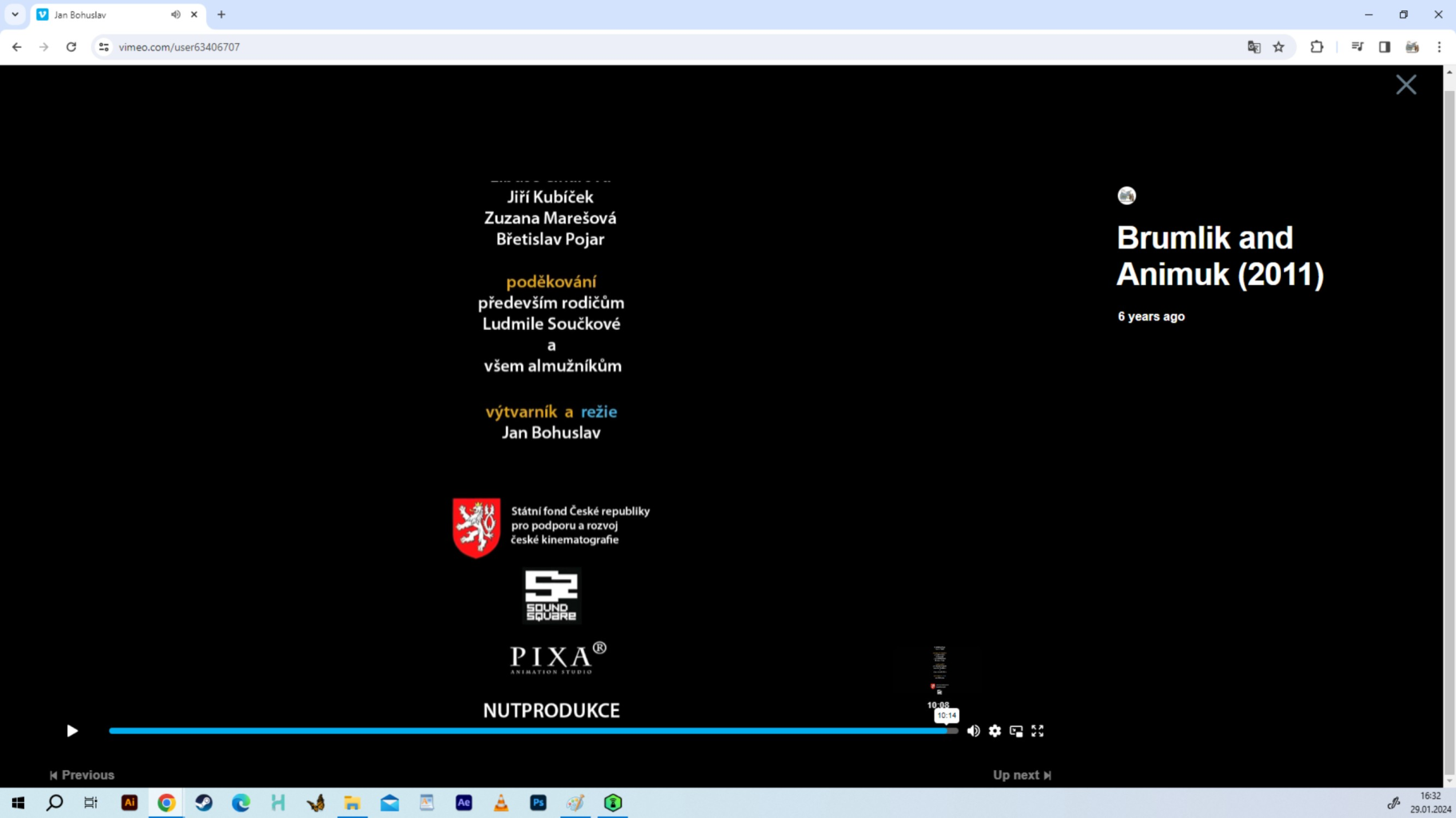
Task: Open the video player settings gear
Action: [995, 731]
